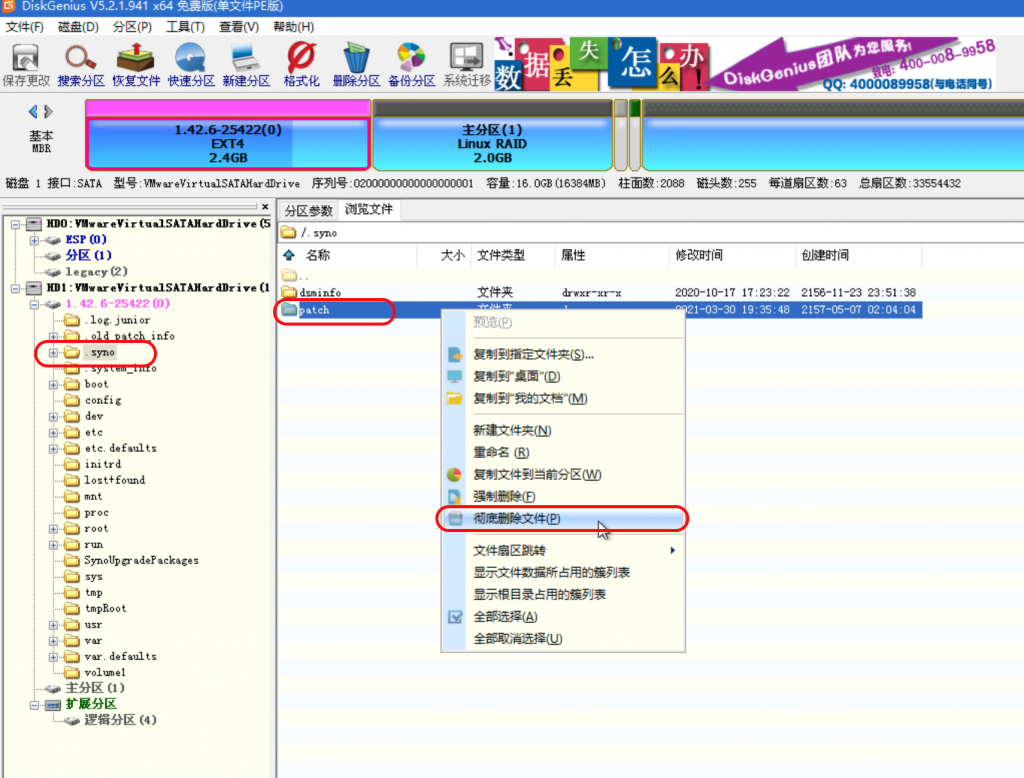Click the System Migration (系统迁移) icon

[466, 65]
